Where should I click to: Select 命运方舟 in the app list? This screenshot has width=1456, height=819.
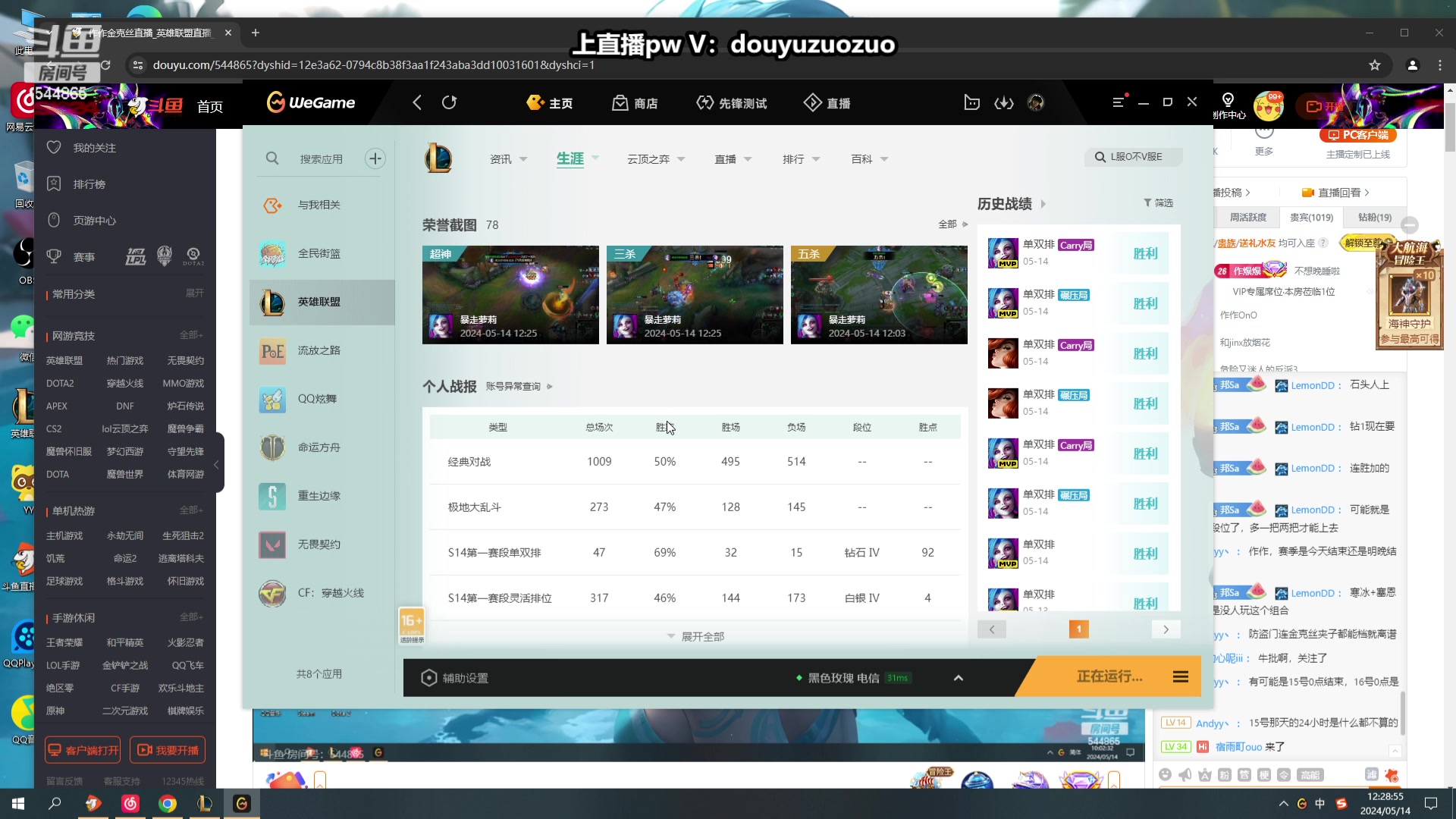coord(322,447)
